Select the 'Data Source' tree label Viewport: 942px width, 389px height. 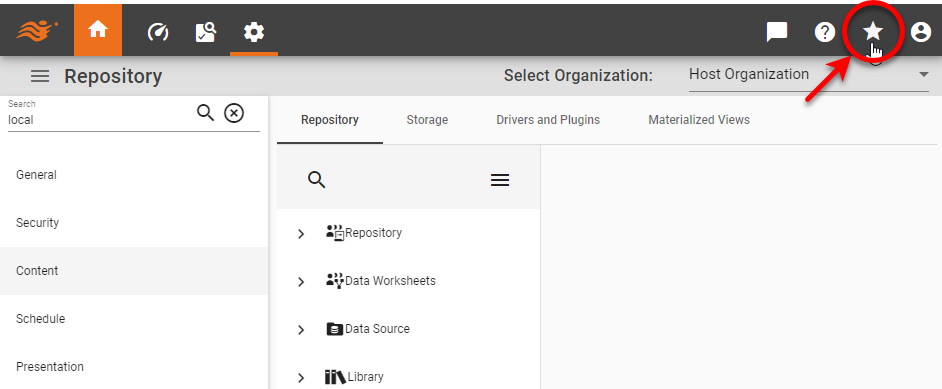click(x=377, y=328)
